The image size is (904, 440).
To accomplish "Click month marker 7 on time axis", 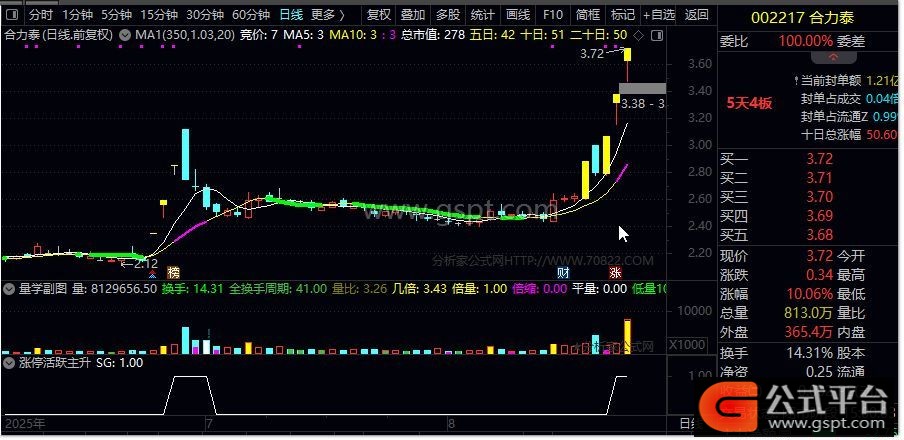I will 210,424.
